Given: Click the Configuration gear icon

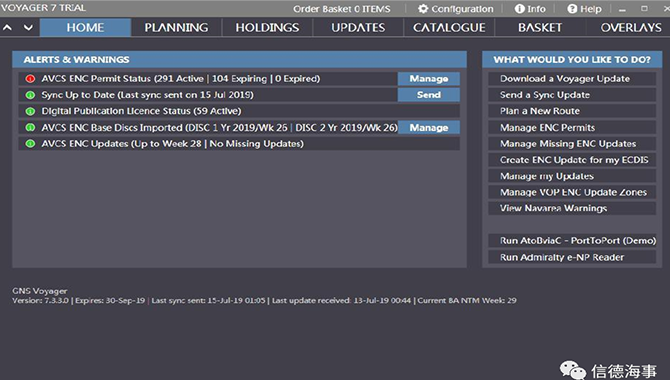Looking at the screenshot, I should point(423,9).
